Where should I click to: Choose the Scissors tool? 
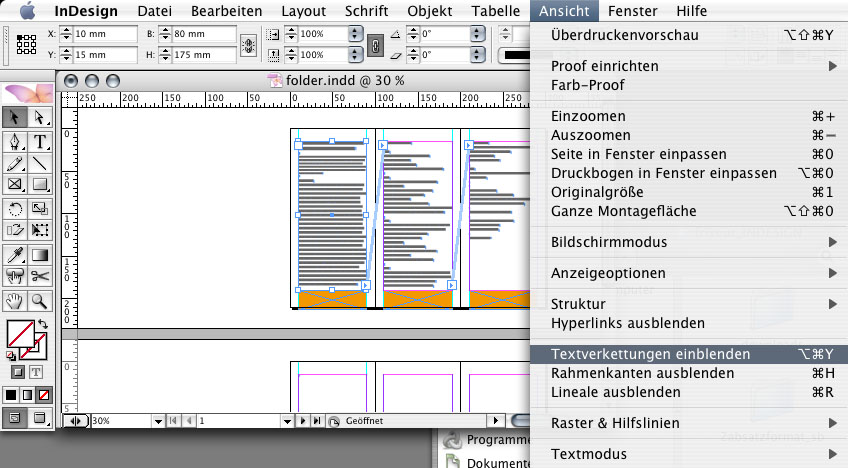point(40,277)
